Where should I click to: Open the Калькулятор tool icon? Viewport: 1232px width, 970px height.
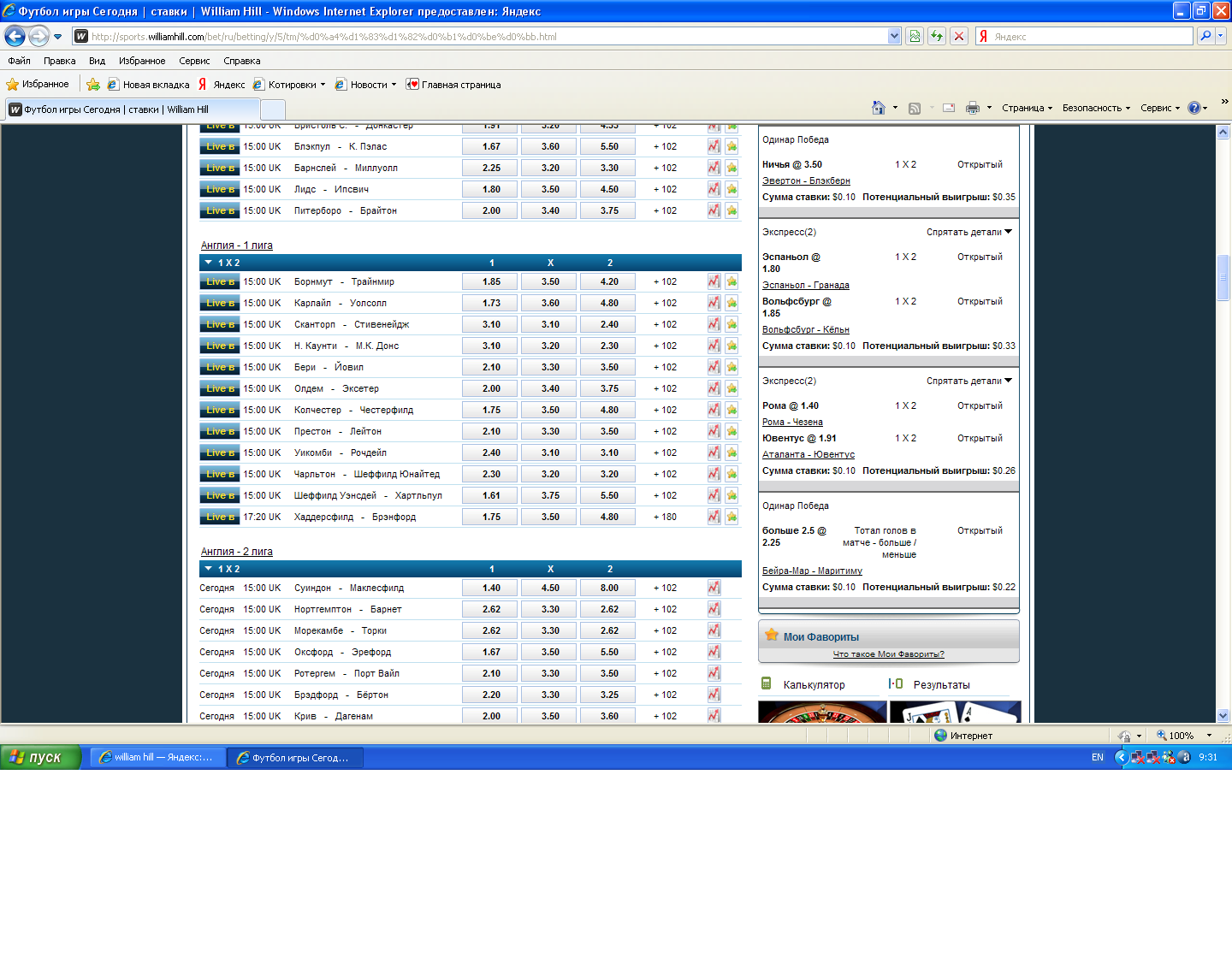tap(767, 683)
